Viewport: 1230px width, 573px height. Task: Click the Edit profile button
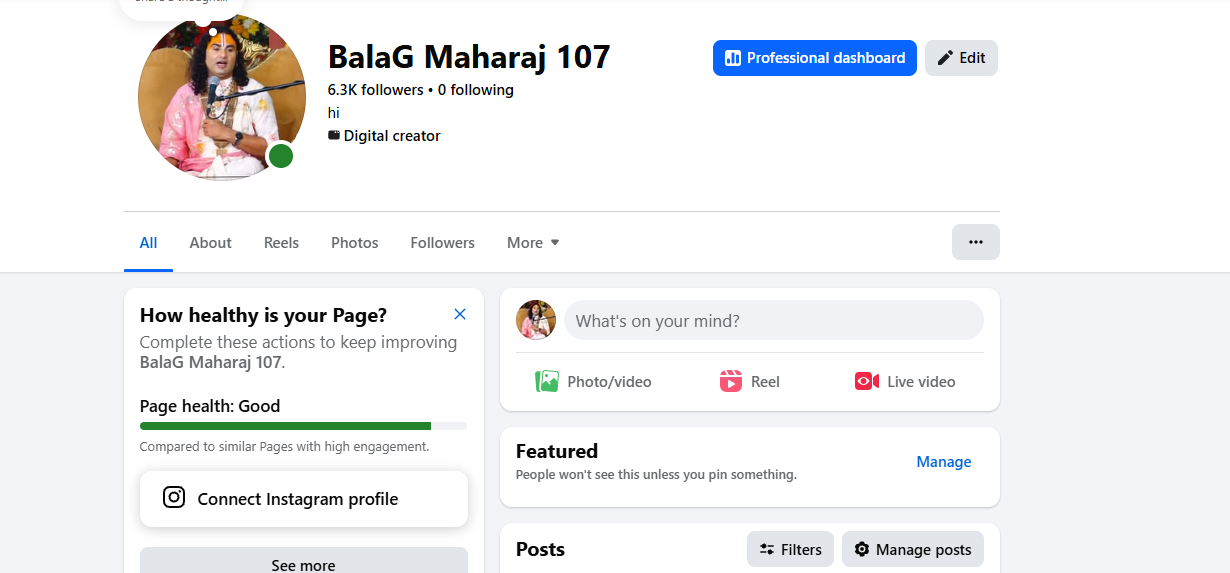961,58
